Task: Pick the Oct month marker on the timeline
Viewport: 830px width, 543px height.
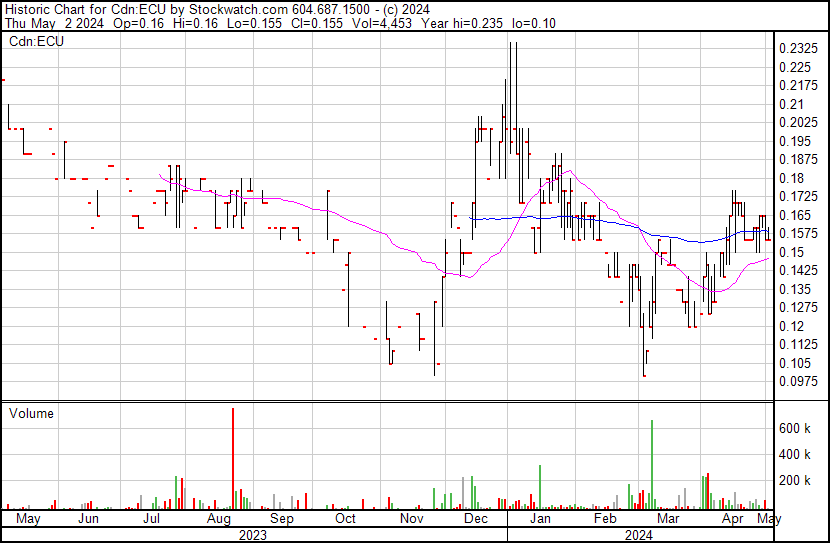Action: [346, 519]
